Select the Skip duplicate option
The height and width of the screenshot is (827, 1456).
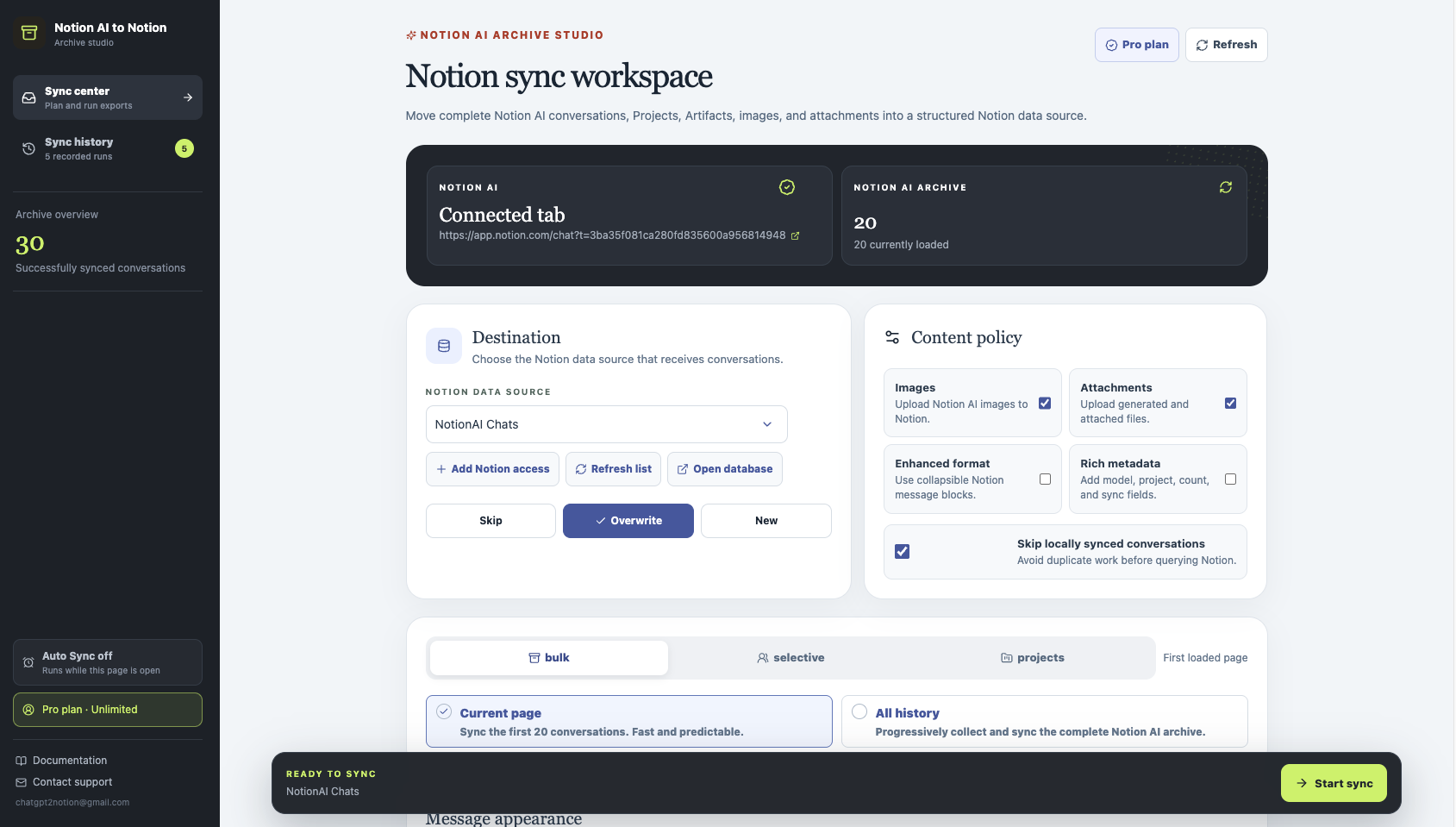click(491, 521)
